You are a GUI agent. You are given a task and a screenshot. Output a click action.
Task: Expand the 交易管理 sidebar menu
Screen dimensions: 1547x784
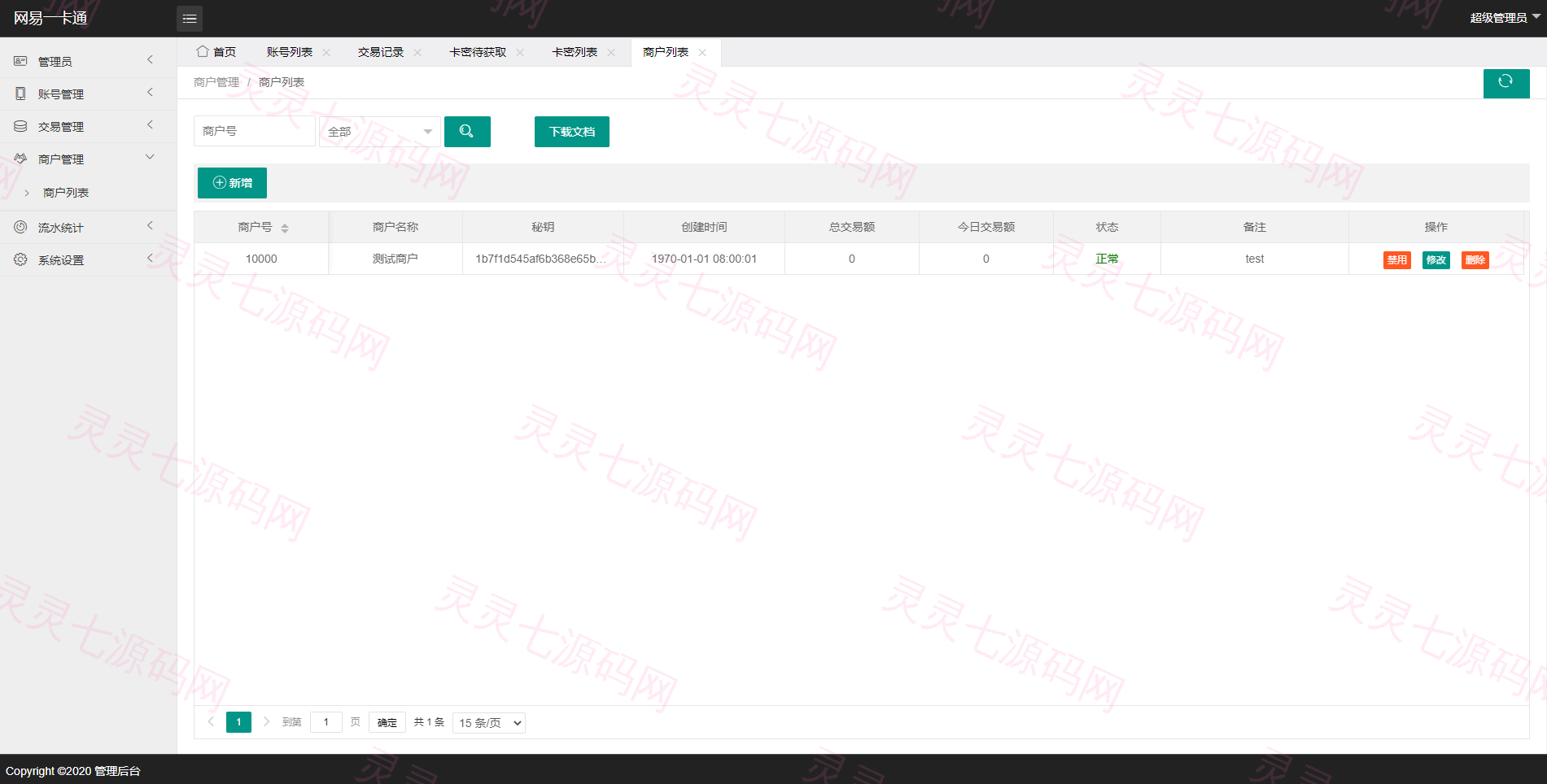[150, 124]
